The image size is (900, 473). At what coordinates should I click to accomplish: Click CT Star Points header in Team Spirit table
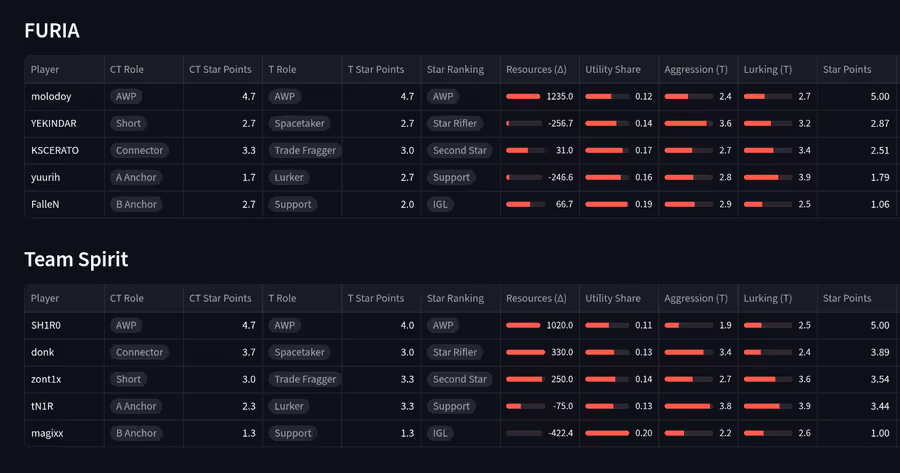pos(220,298)
